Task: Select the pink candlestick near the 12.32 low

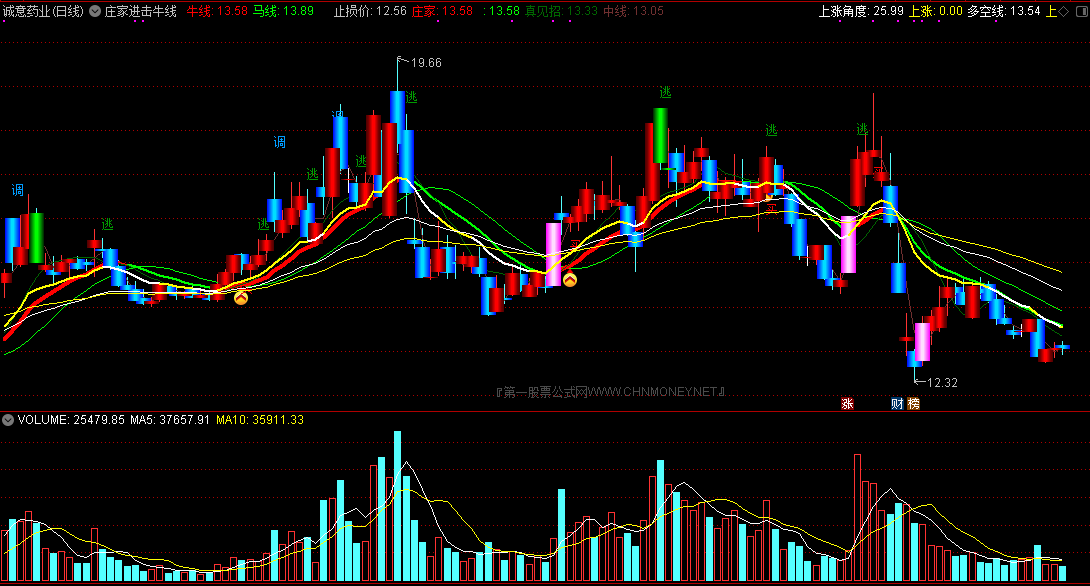Action: pos(922,342)
